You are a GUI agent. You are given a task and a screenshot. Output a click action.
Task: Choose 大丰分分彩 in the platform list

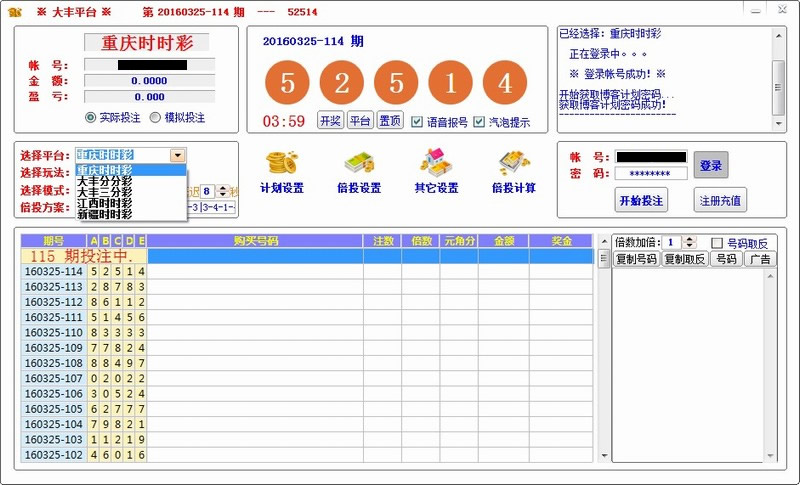tap(131, 181)
